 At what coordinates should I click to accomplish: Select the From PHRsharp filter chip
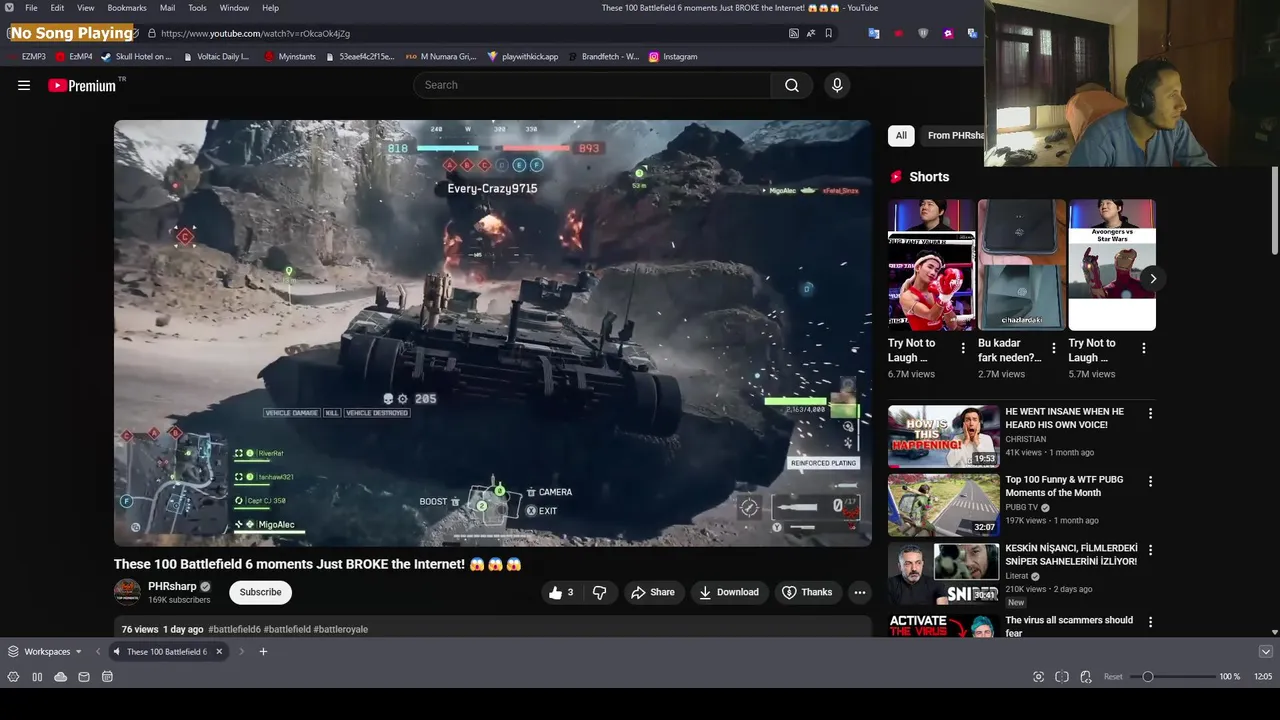[954, 135]
